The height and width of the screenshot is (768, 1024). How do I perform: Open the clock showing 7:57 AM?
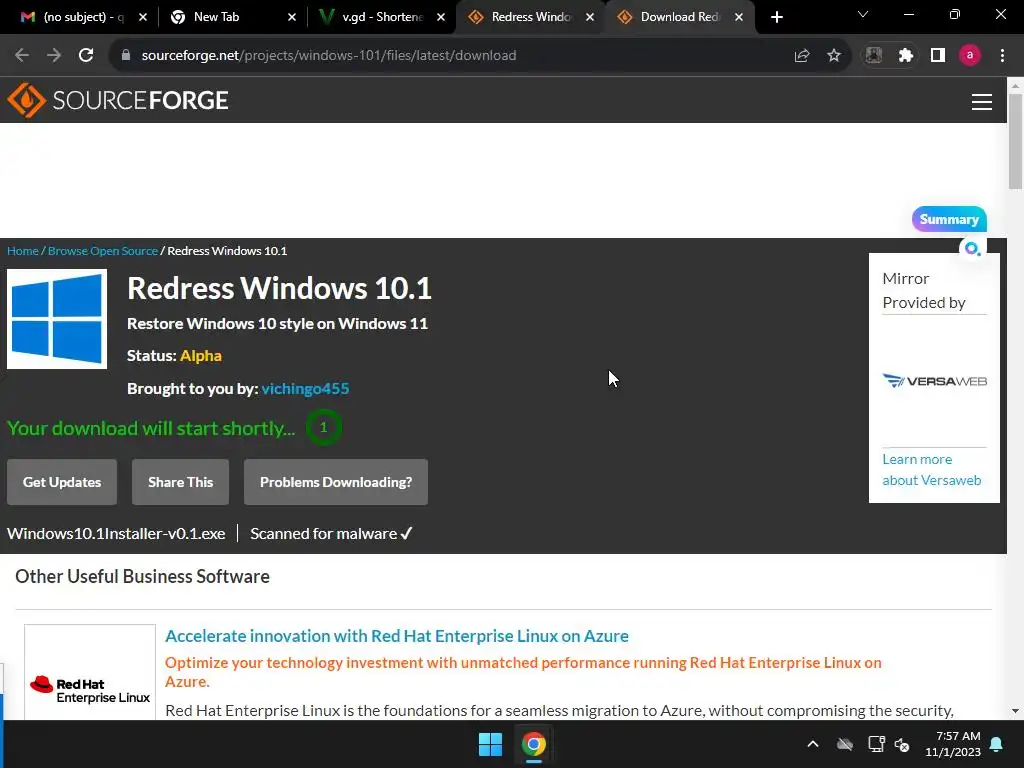[953, 744]
